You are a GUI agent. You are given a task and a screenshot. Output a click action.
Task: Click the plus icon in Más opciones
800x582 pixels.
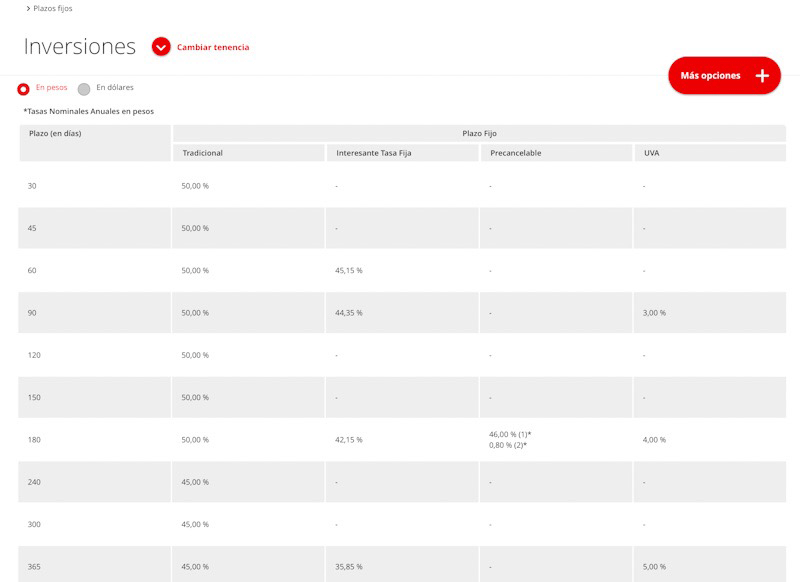(761, 76)
